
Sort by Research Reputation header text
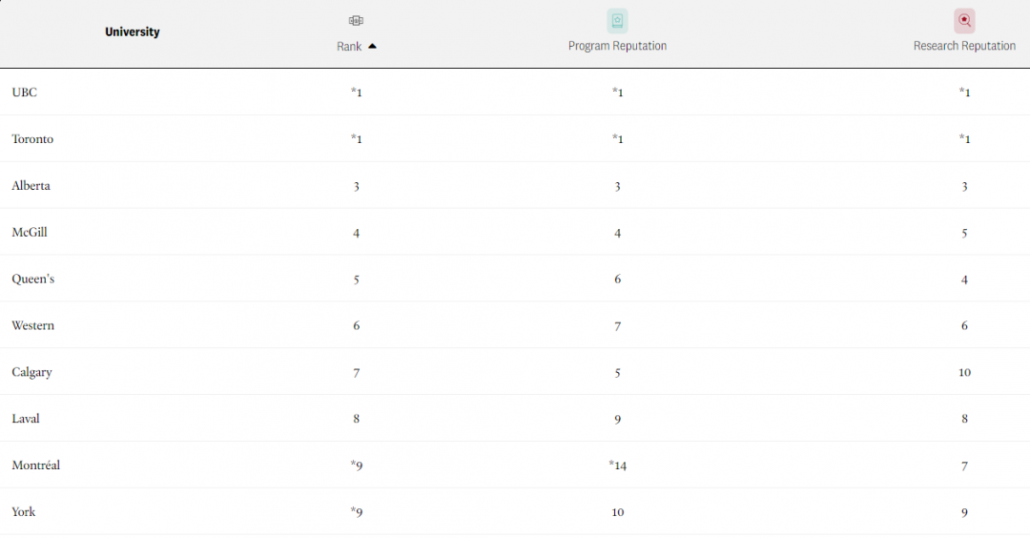point(964,46)
